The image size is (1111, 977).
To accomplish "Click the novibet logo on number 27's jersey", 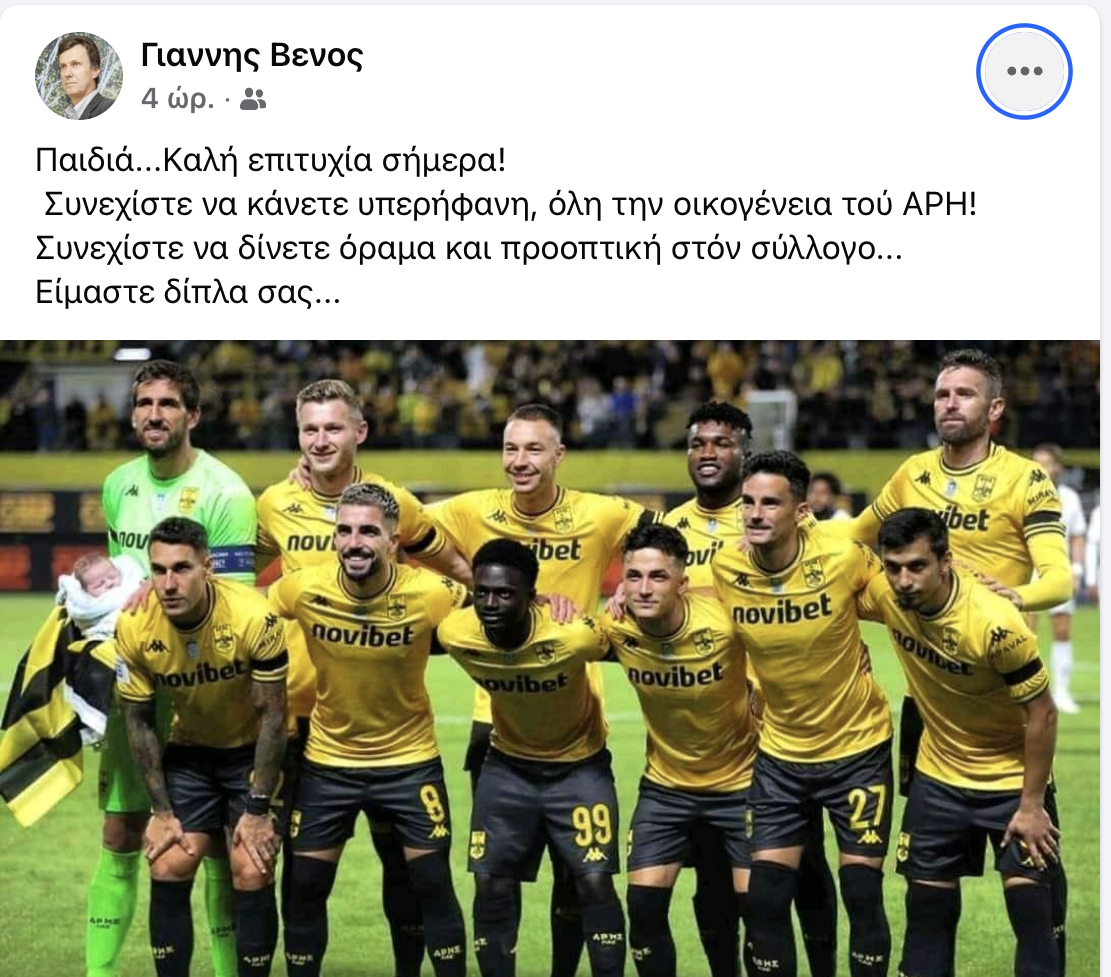I will 782,610.
